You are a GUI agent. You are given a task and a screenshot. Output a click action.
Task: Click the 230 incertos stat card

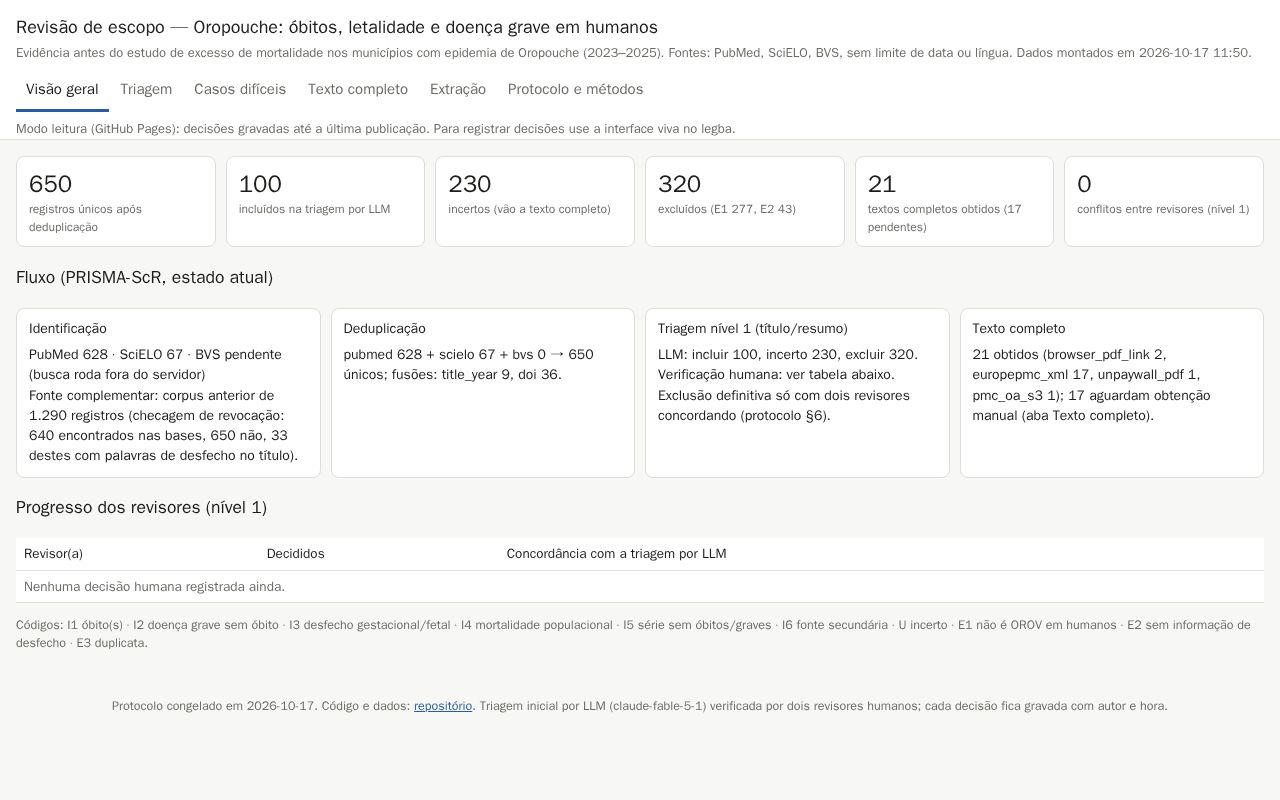coord(535,201)
